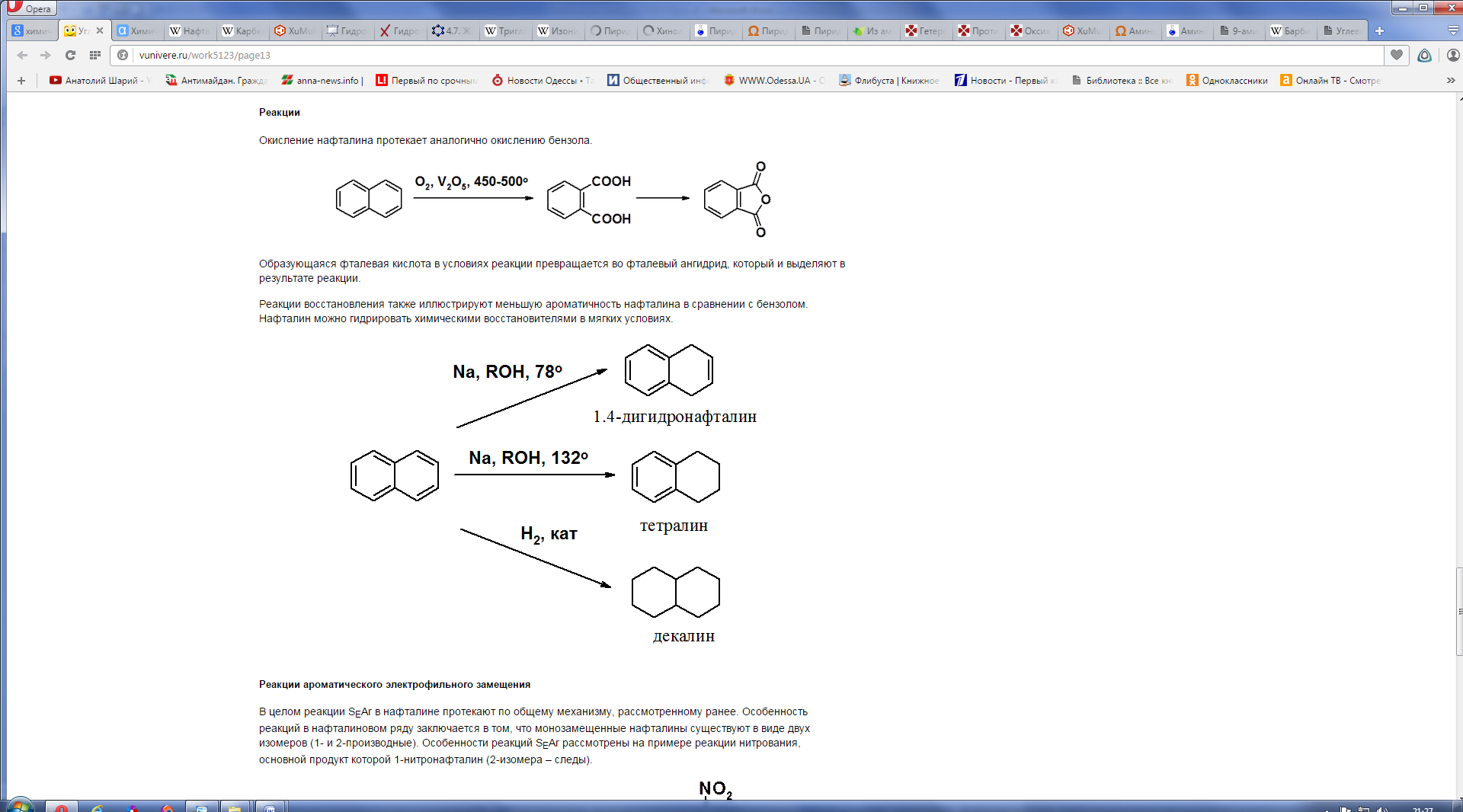
Task: Show more bookmarks via double chevron
Action: pos(1451,80)
